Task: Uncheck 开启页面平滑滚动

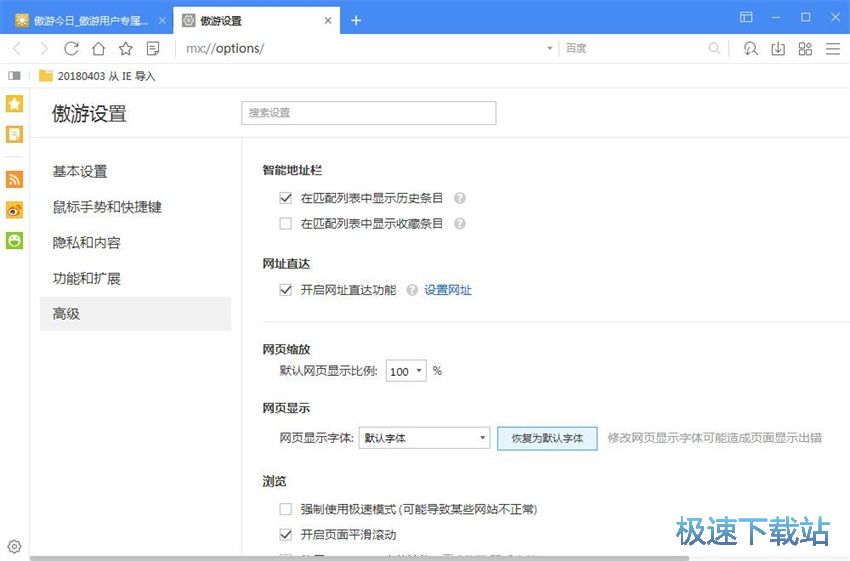Action: tap(286, 534)
